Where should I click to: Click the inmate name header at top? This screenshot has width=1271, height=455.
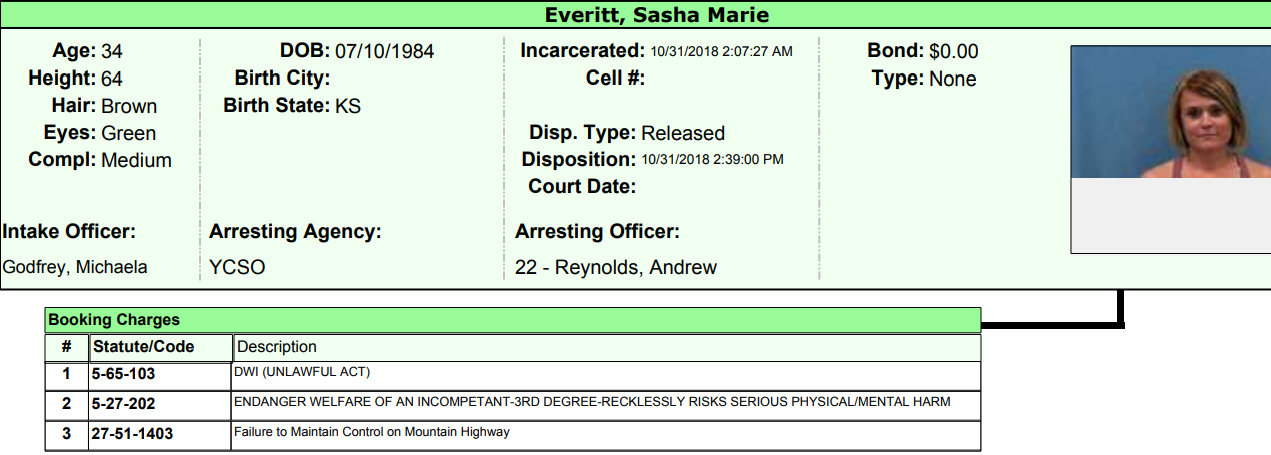click(656, 15)
